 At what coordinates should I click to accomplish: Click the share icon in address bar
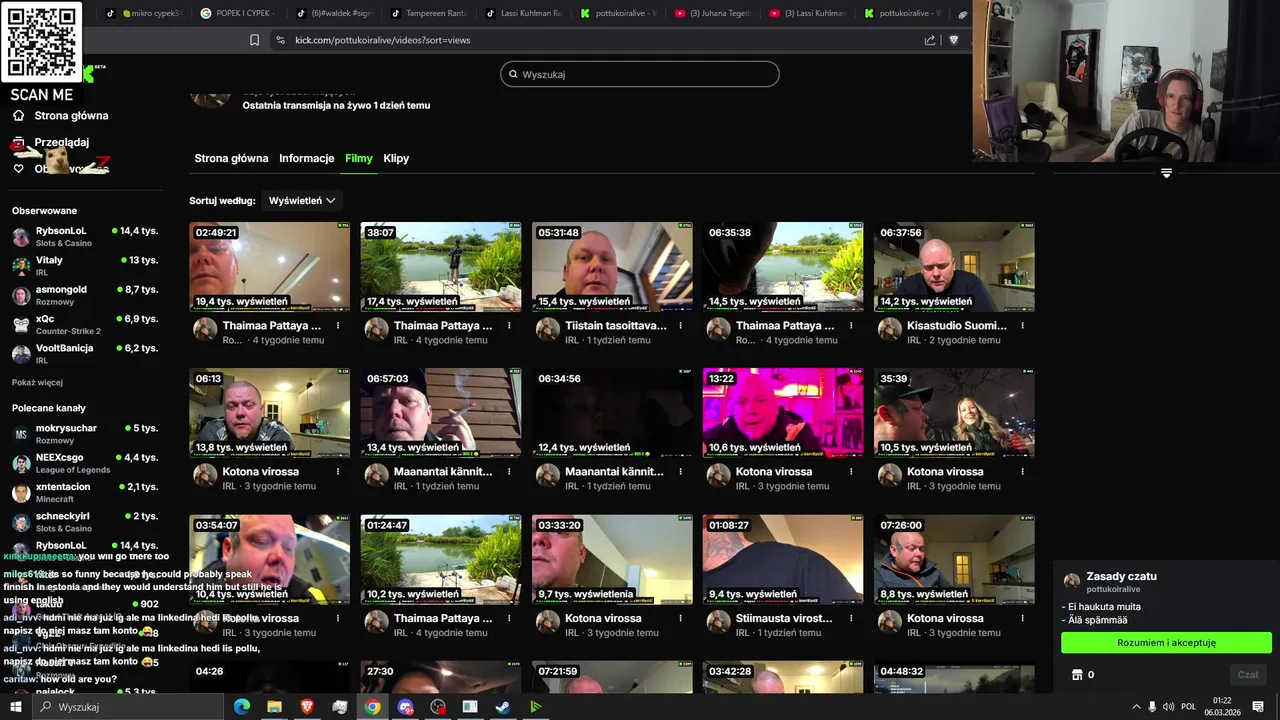tap(930, 40)
